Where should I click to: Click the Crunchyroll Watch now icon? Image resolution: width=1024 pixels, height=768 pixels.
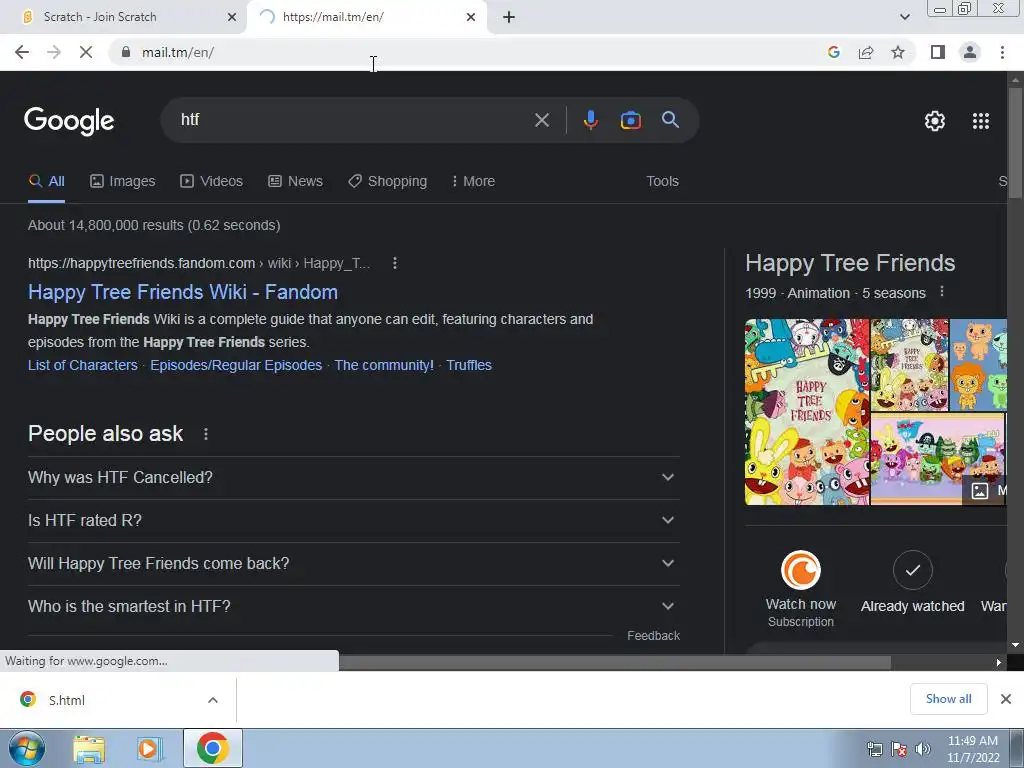click(801, 570)
